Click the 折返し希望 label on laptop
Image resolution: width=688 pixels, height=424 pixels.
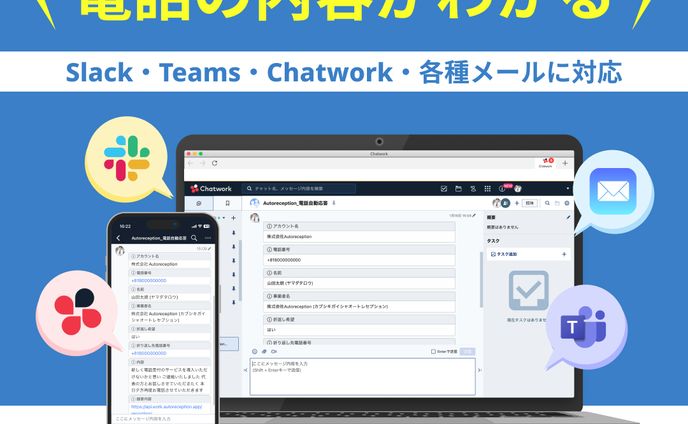pyautogui.click(x=281, y=320)
